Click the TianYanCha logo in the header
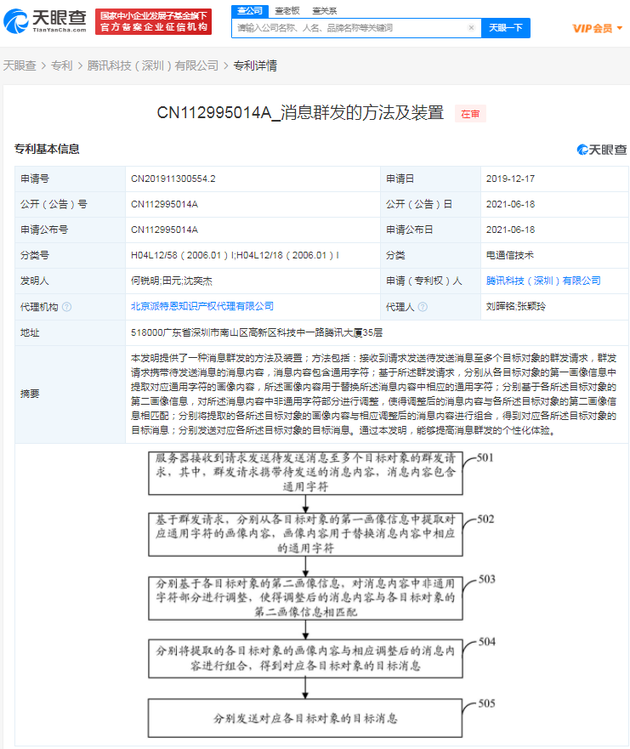Viewport: 630px width, 749px height. pos(45,21)
